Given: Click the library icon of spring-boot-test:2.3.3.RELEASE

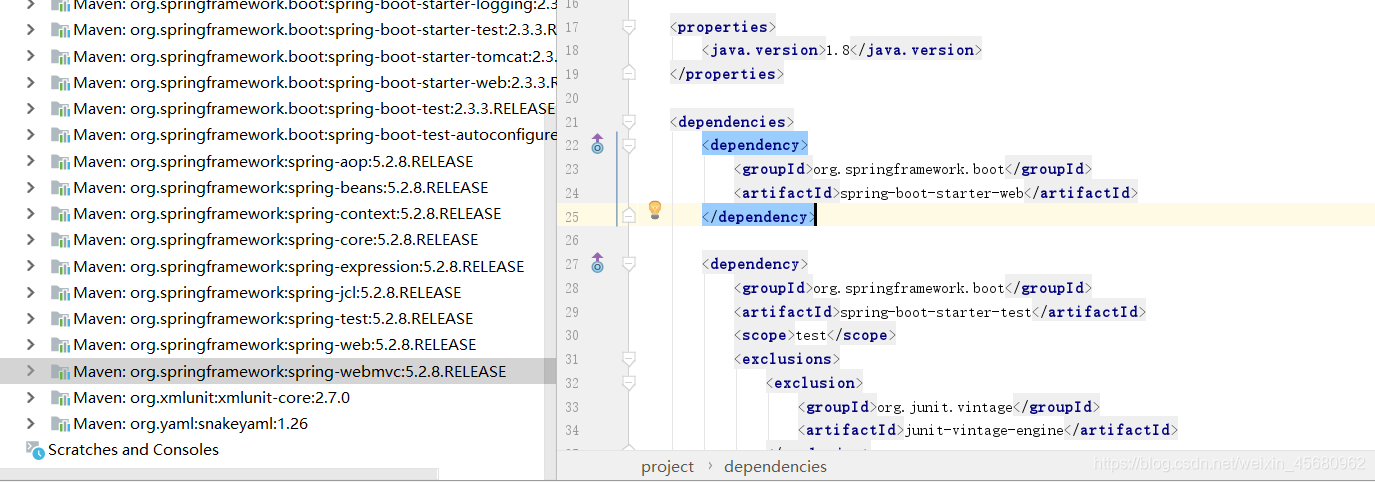Looking at the screenshot, I should pos(60,108).
